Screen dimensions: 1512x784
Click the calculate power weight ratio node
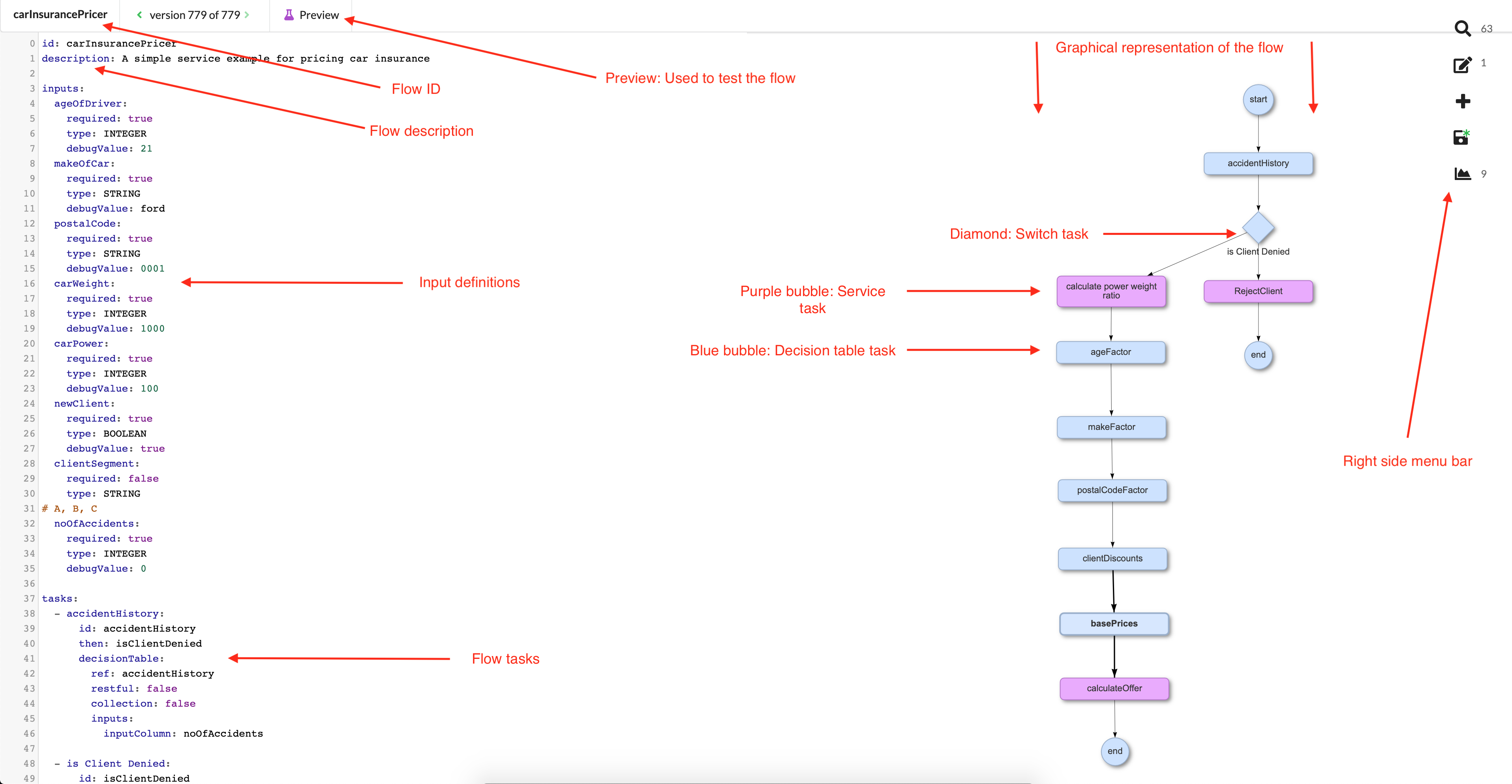click(1111, 291)
